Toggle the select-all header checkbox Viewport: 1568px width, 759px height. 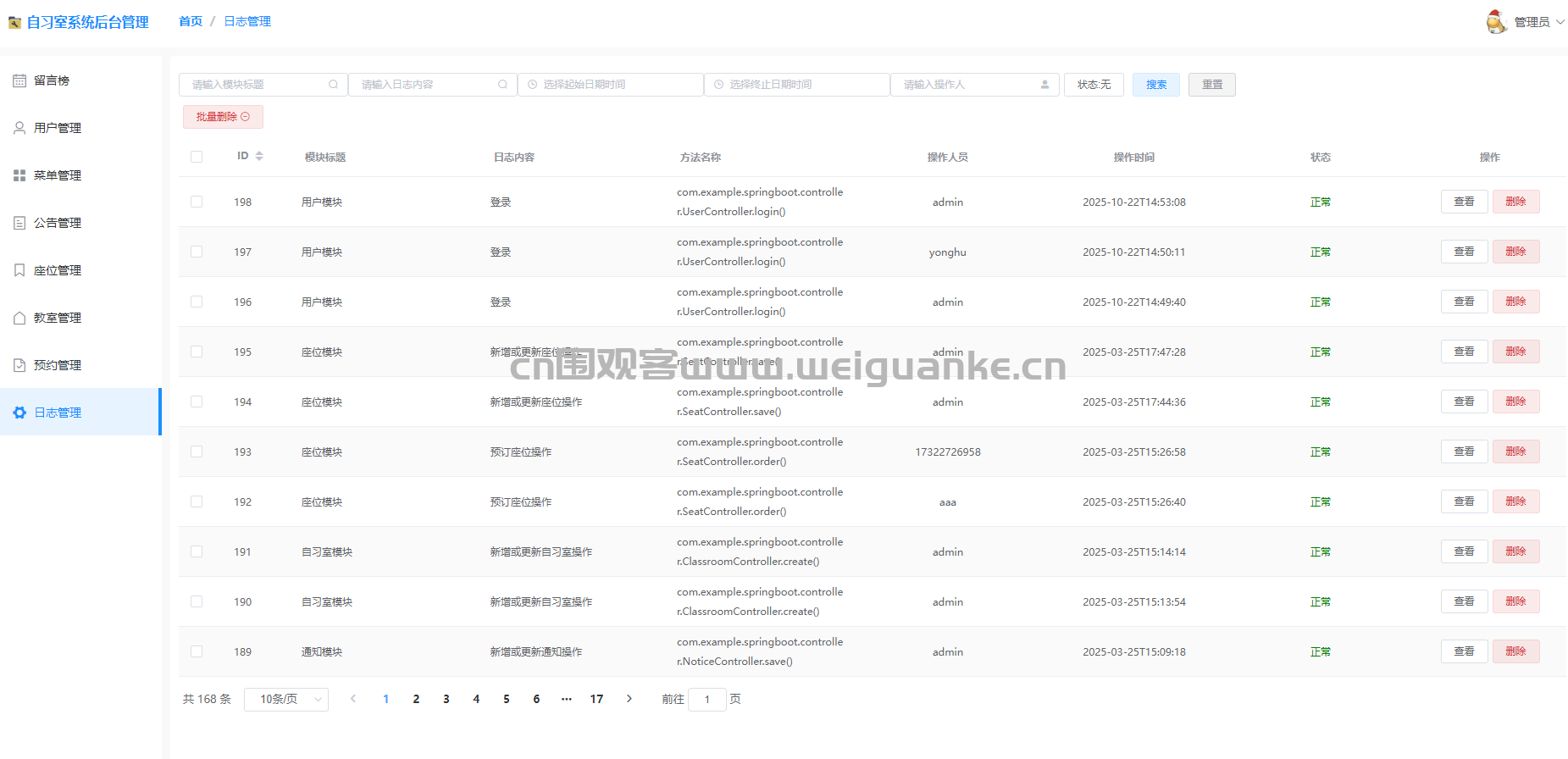pyautogui.click(x=197, y=157)
